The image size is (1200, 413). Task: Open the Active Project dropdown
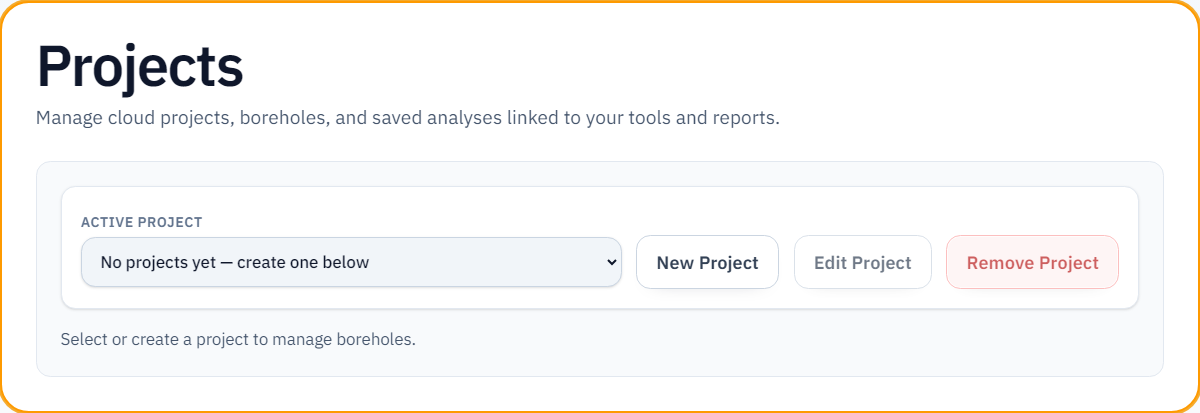(350, 263)
